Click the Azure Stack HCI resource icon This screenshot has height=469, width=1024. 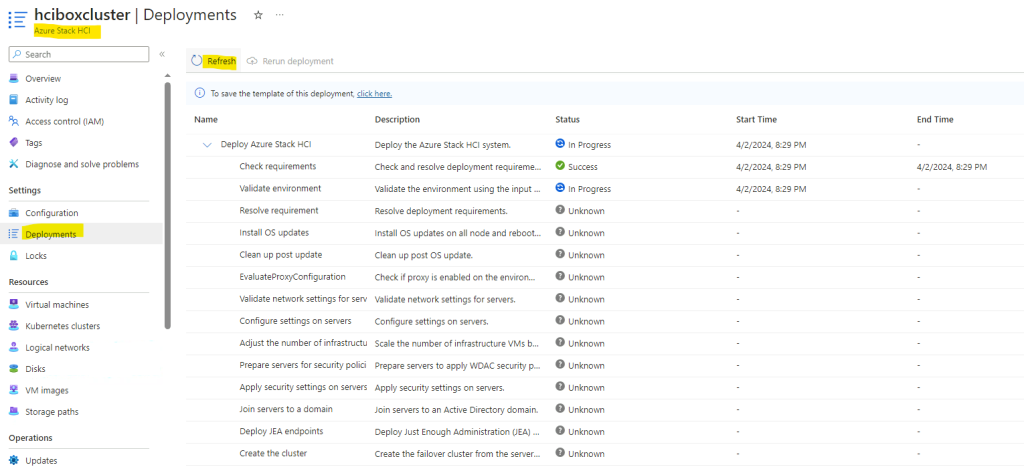tap(18, 19)
